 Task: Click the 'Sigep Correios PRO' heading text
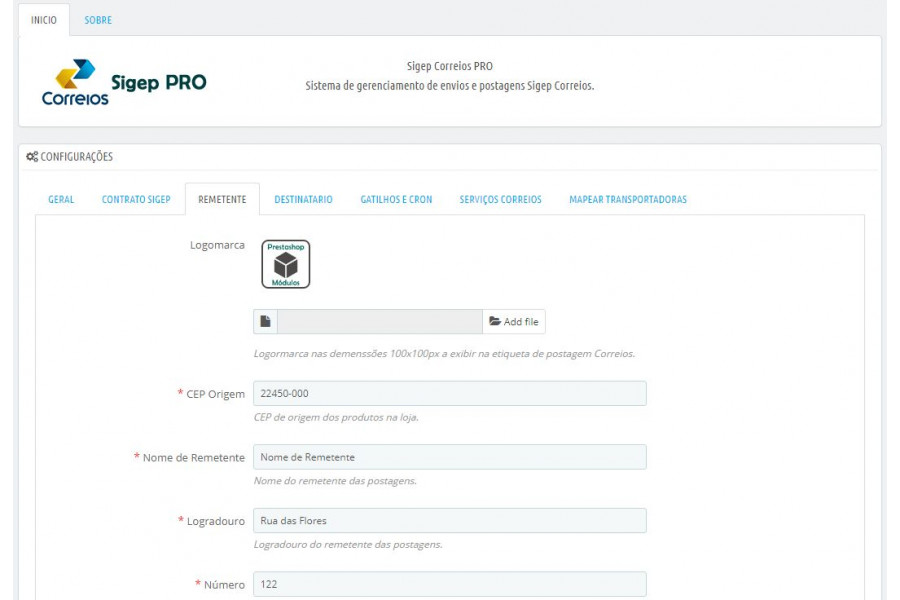point(450,66)
